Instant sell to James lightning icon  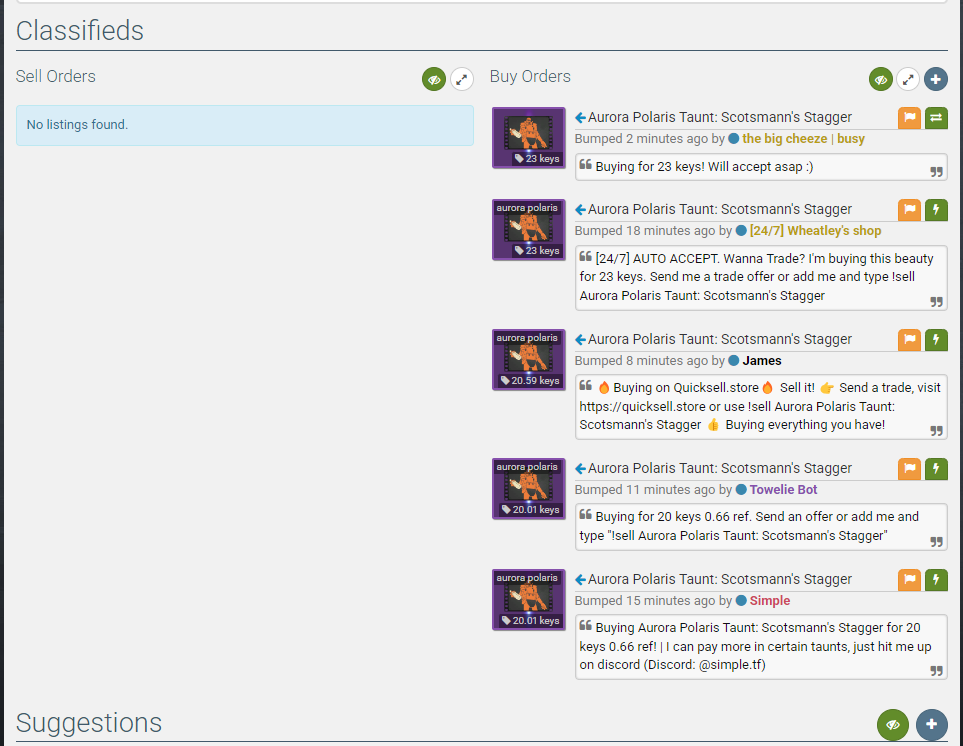coord(936,340)
